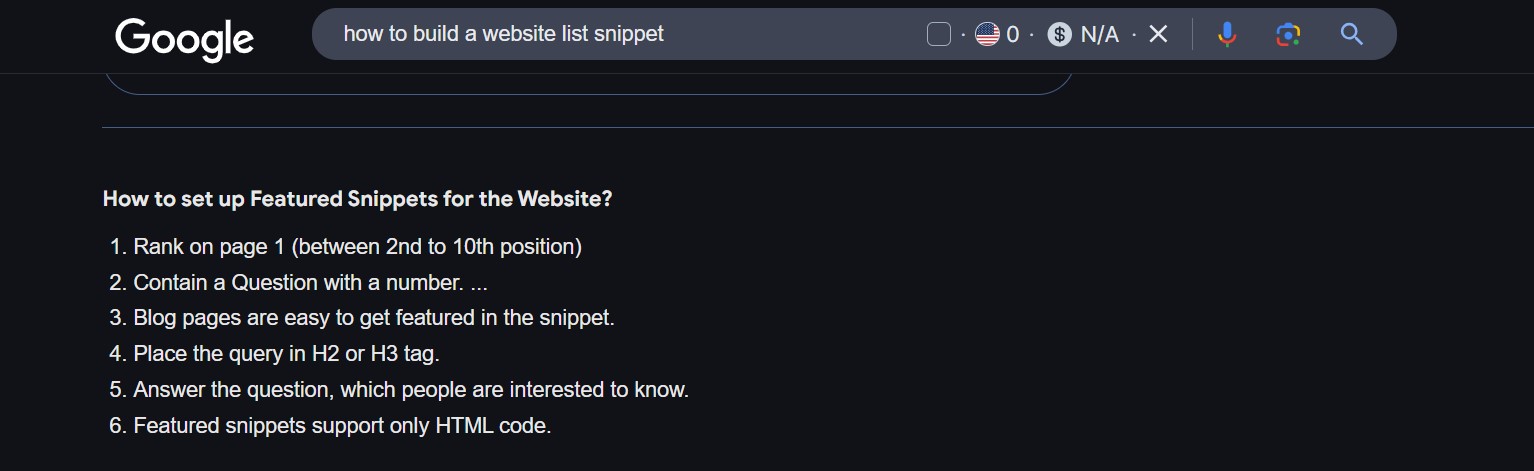
Task: Click the "Rank on page 1" list item
Action: tap(357, 247)
